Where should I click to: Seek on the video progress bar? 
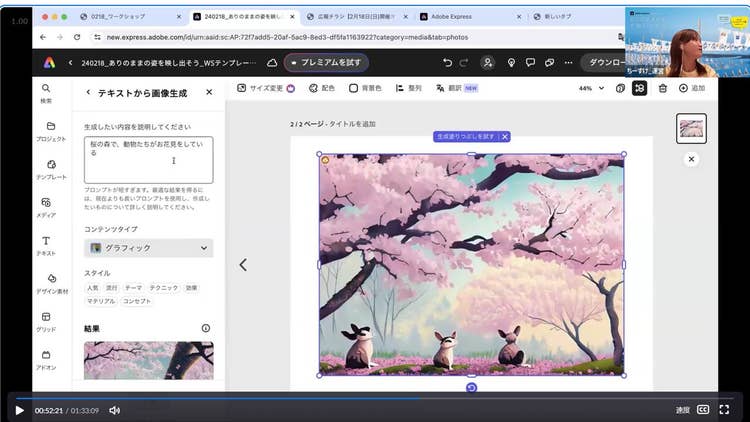click(x=374, y=398)
